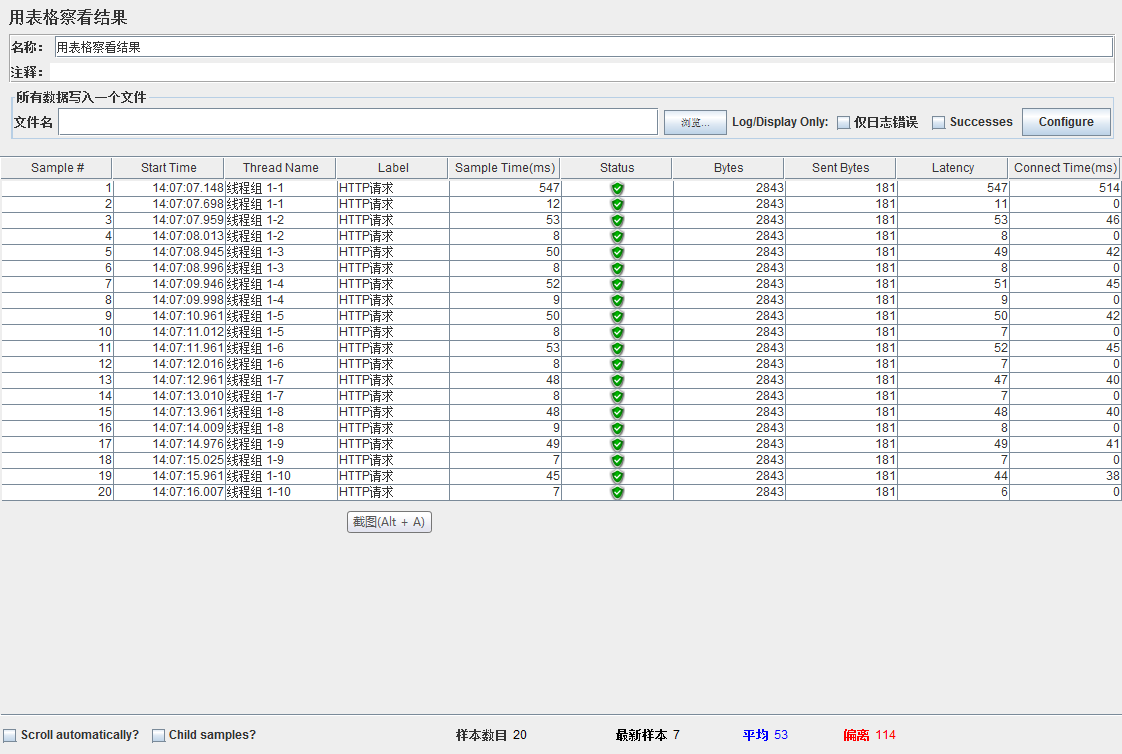Image resolution: width=1122 pixels, height=754 pixels.
Task: Toggle the Child samples checkbox
Action: 159,735
